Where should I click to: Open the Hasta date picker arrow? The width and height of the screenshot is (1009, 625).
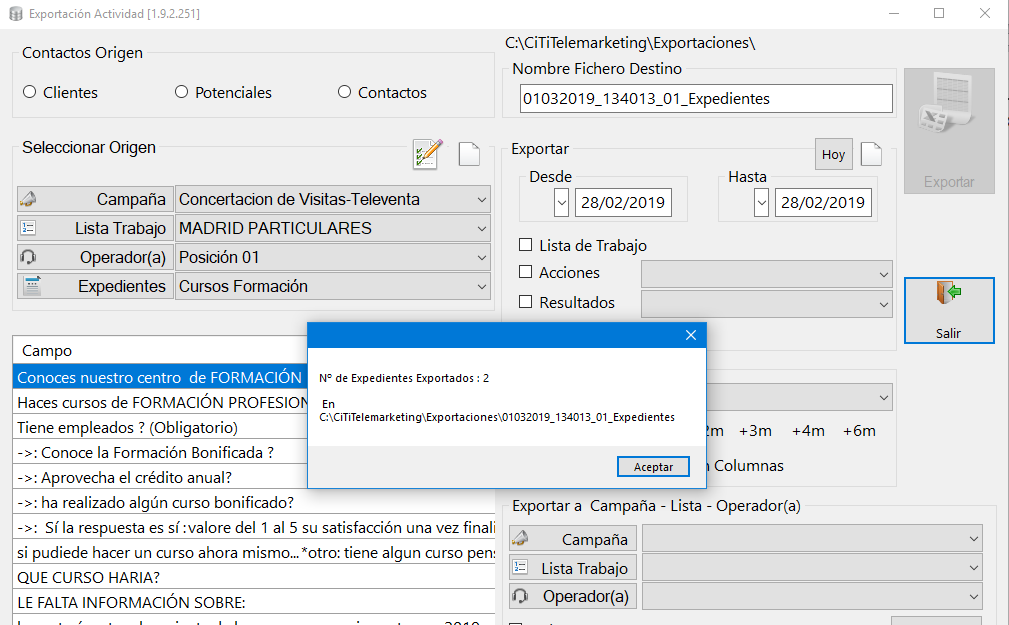pos(761,203)
